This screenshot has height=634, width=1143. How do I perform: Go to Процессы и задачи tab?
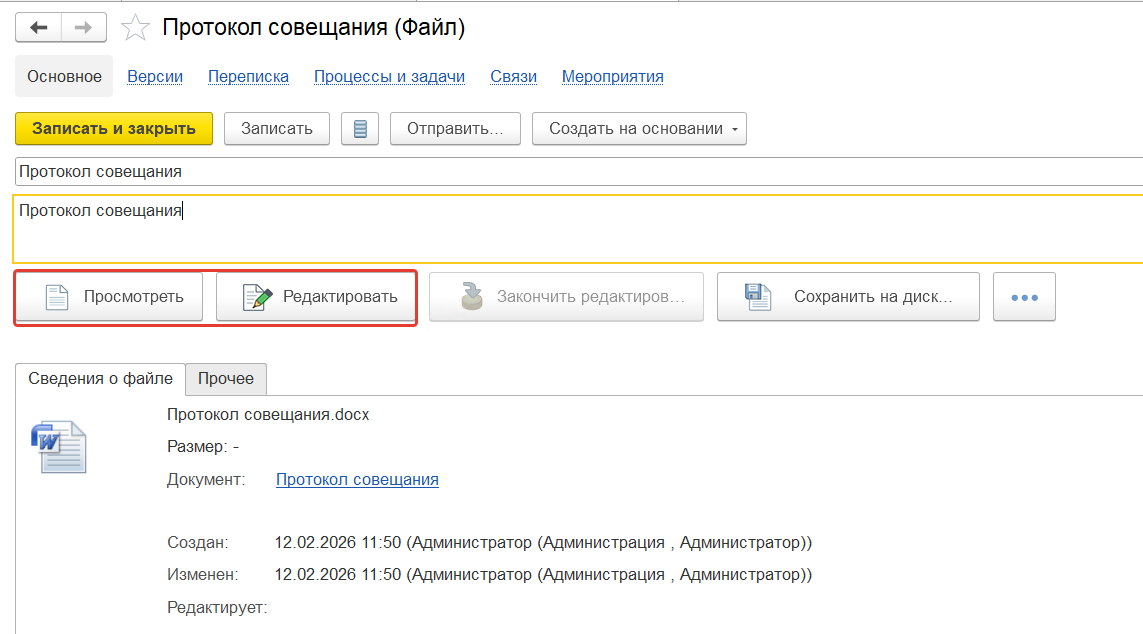pos(389,77)
